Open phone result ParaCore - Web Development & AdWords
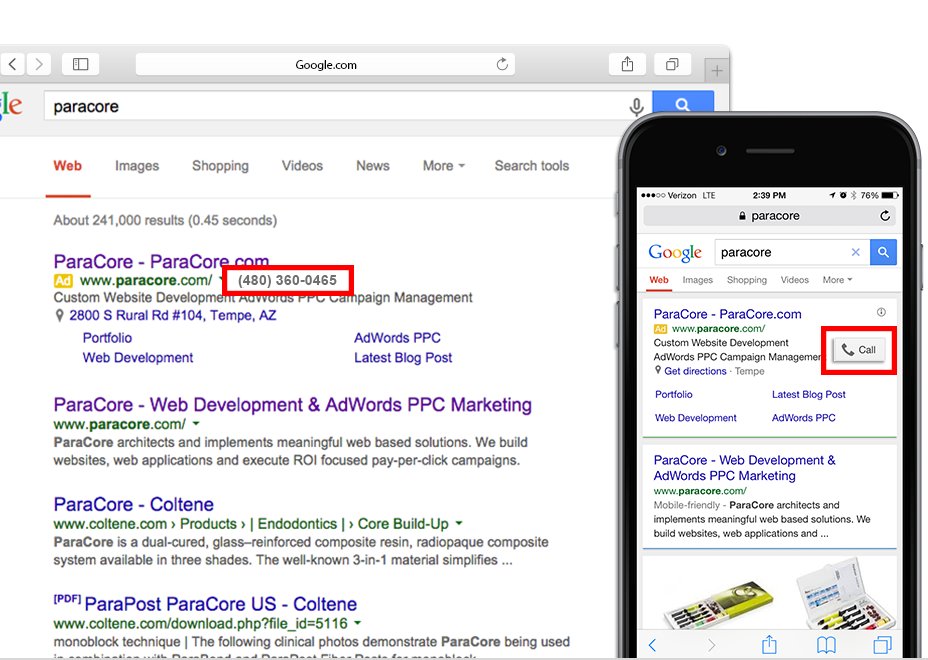Image resolution: width=928 pixels, height=660 pixels. (745, 468)
